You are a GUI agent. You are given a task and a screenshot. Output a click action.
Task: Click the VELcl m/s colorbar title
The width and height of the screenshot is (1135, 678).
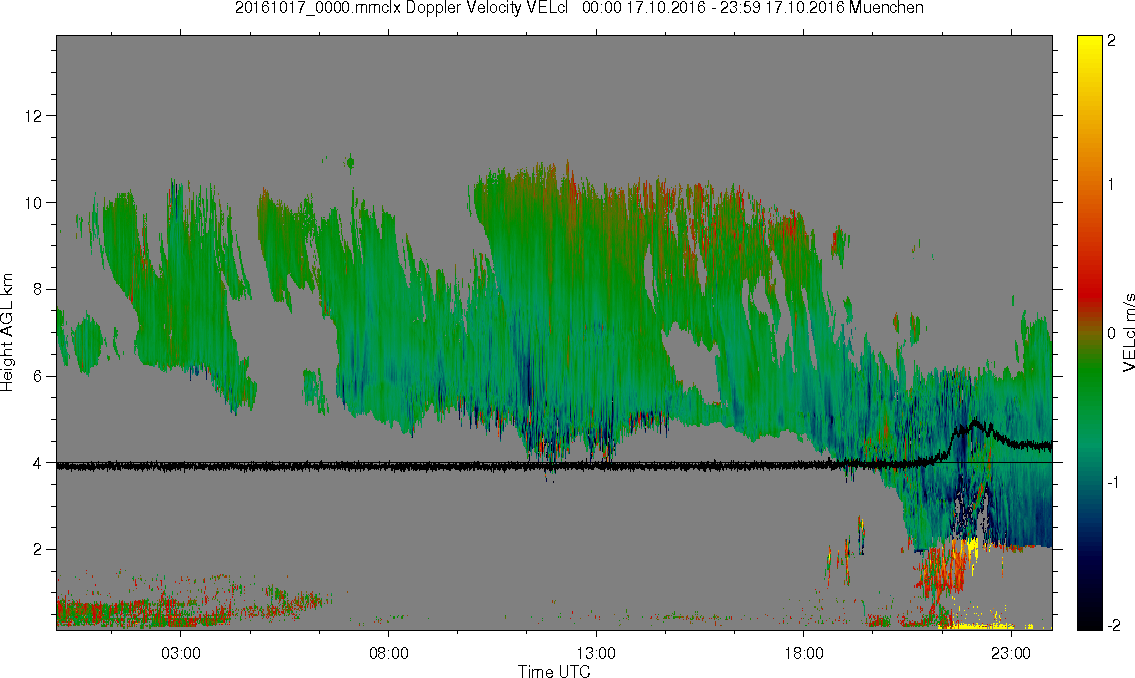[x=1128, y=333]
